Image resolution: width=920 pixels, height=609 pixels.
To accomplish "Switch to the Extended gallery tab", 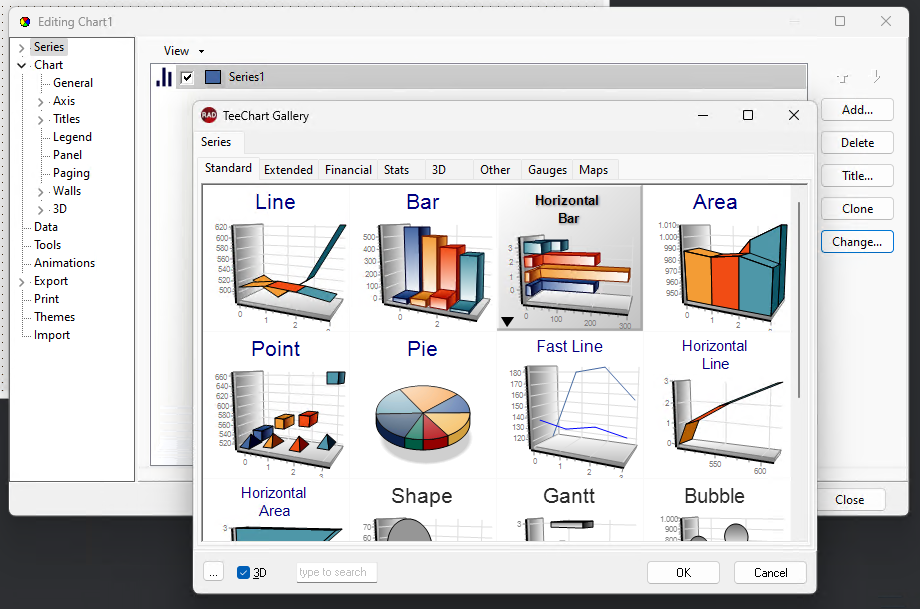I will click(x=288, y=170).
